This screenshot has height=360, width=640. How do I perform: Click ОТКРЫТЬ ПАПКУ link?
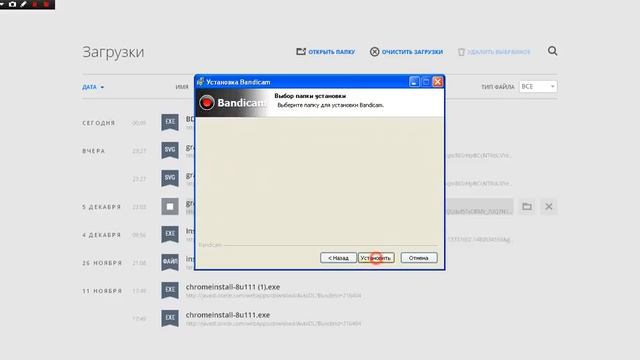[x=331, y=52]
